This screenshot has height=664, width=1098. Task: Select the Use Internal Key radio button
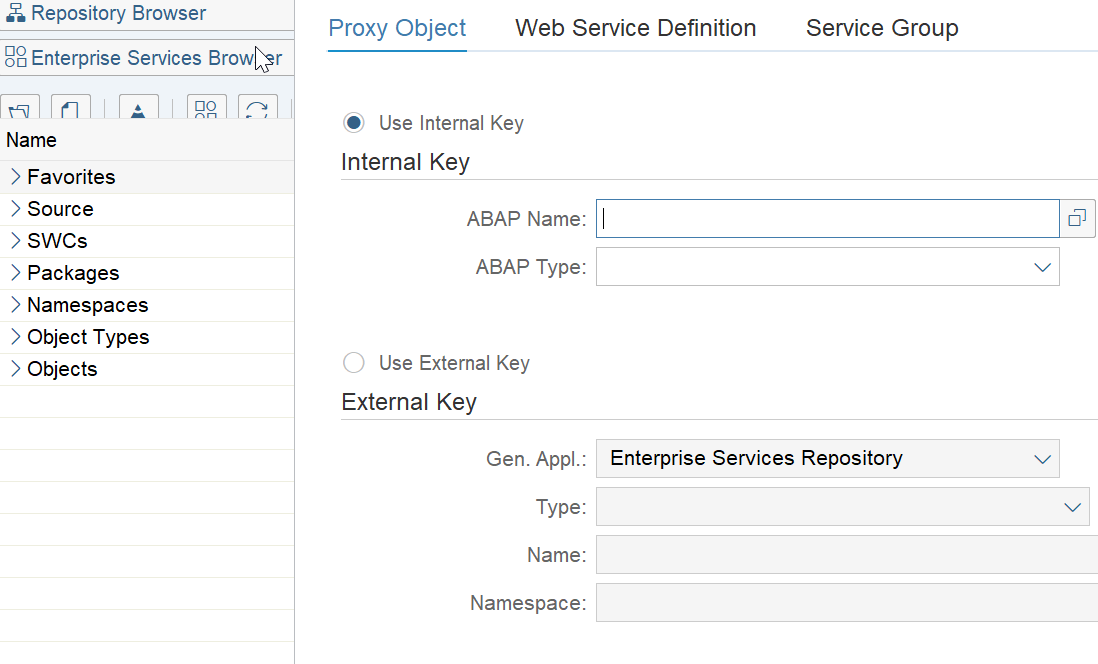tap(354, 122)
